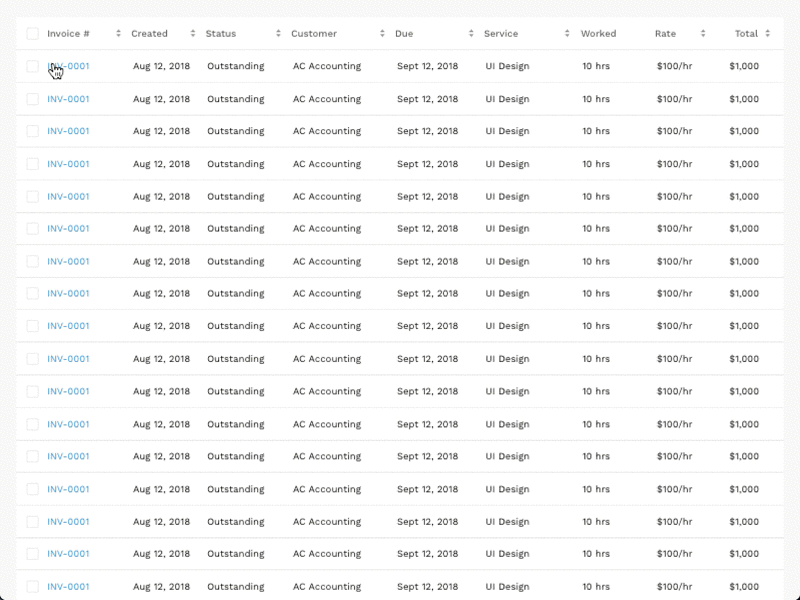Sort by Service column arrows

(567, 34)
